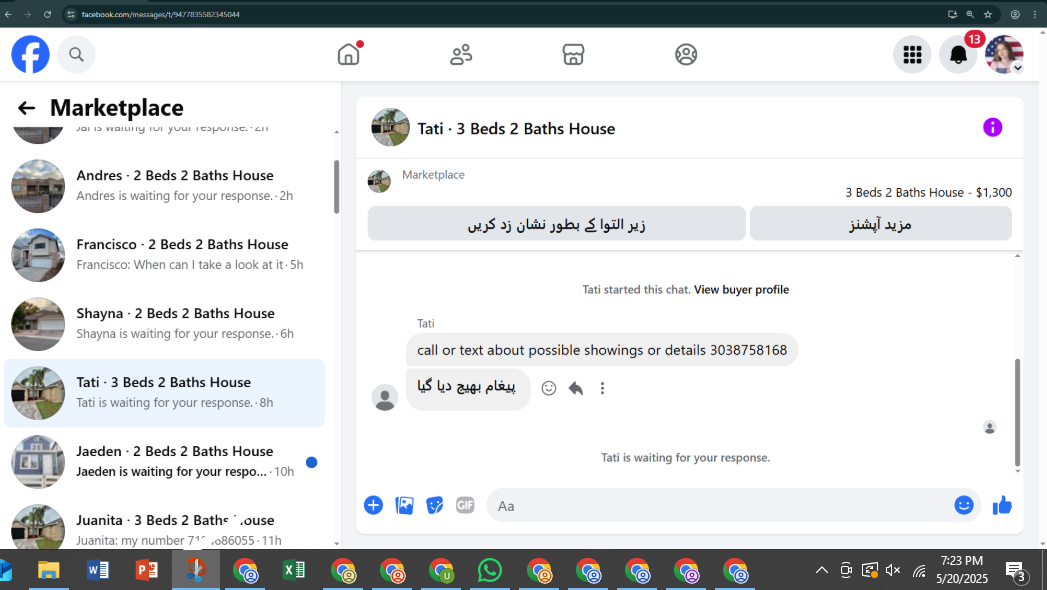Expand the account profile picture menu

point(1004,55)
